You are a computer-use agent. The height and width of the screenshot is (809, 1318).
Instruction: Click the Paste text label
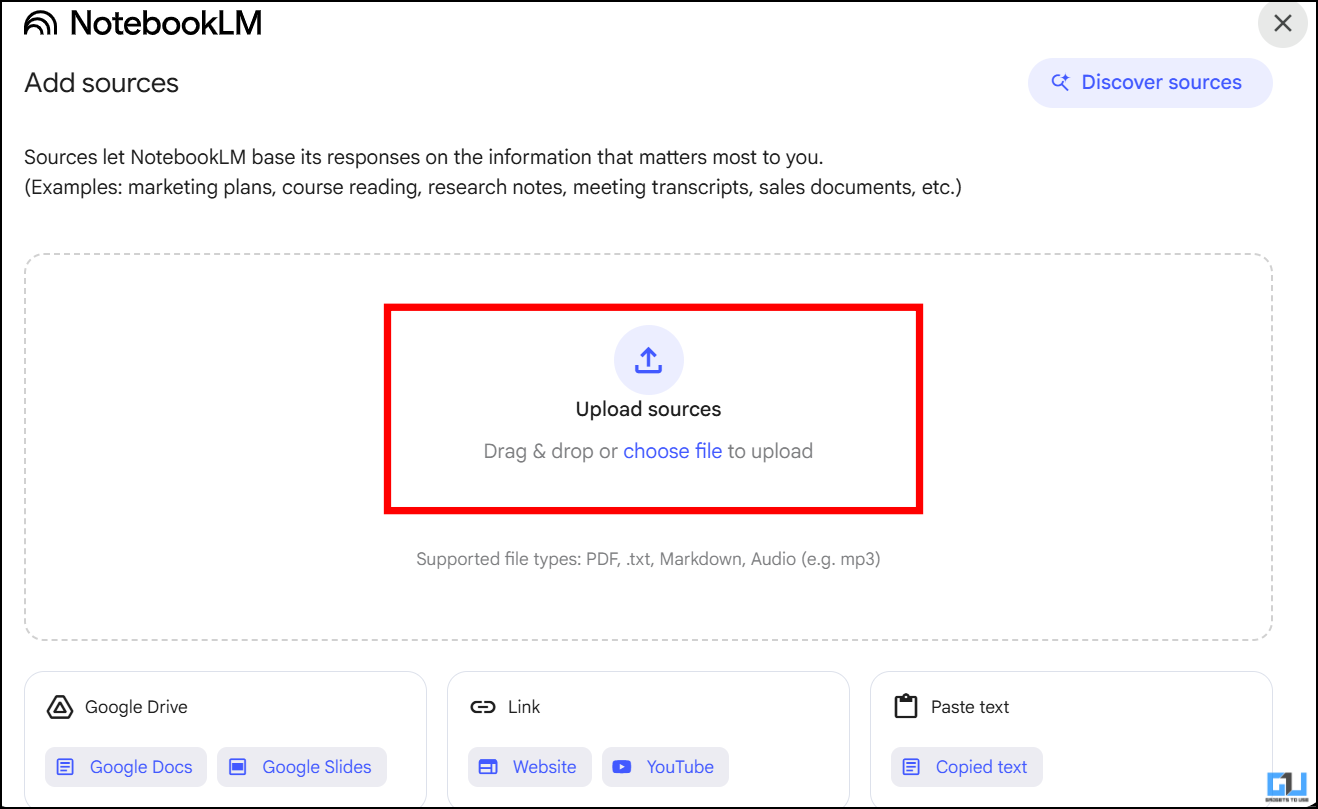tap(970, 707)
